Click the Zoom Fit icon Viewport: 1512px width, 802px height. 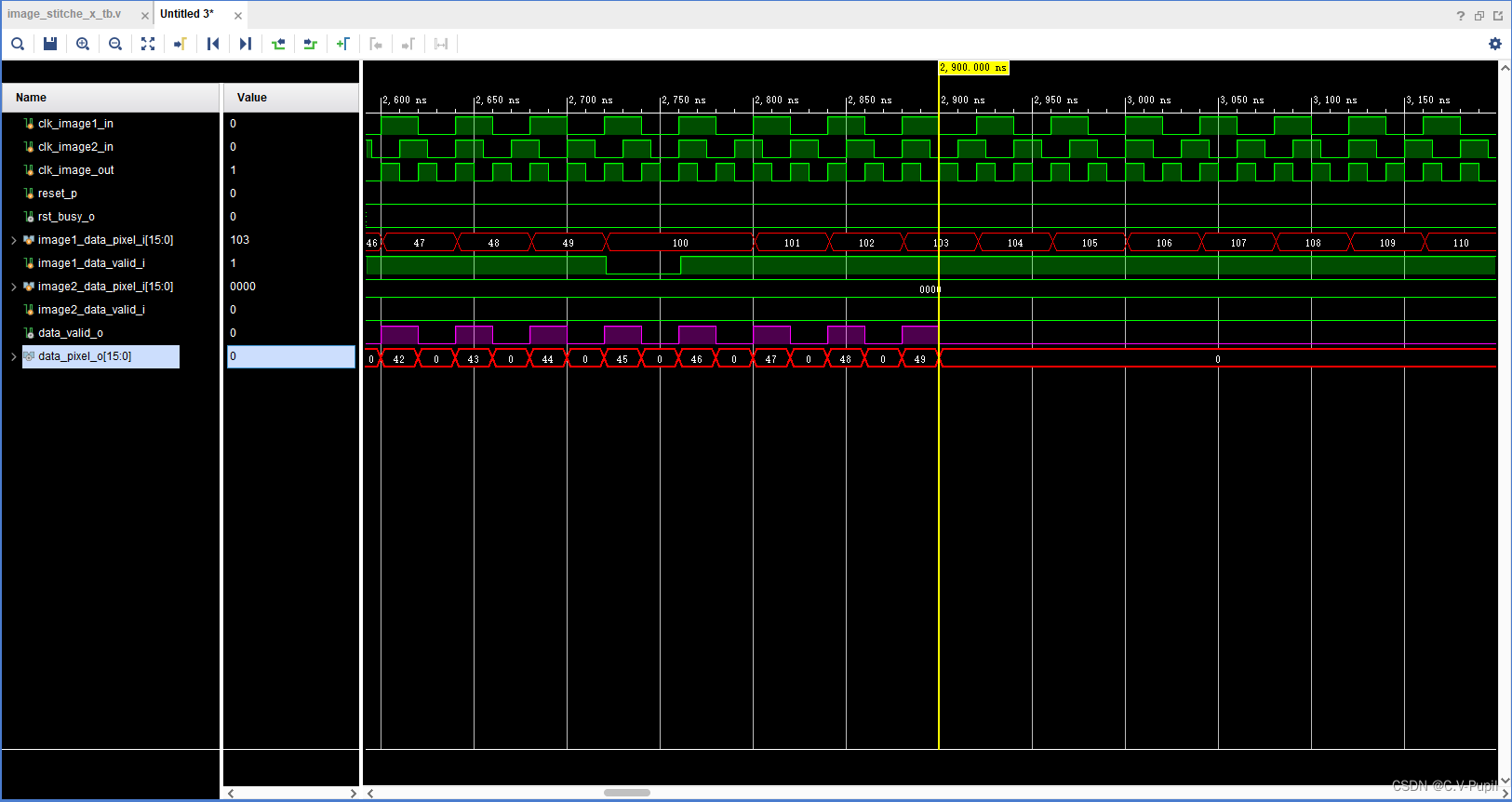tap(148, 44)
